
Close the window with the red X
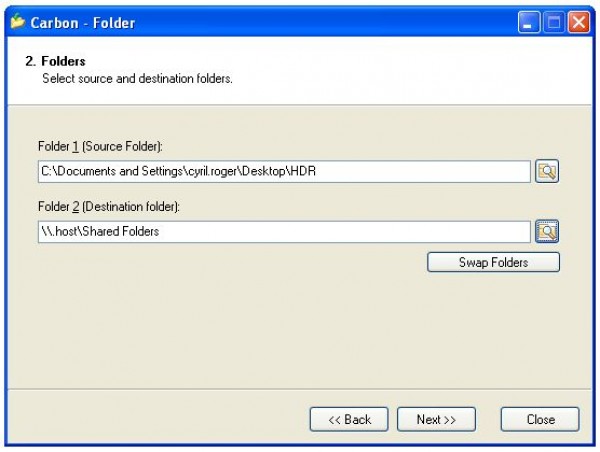point(578,22)
